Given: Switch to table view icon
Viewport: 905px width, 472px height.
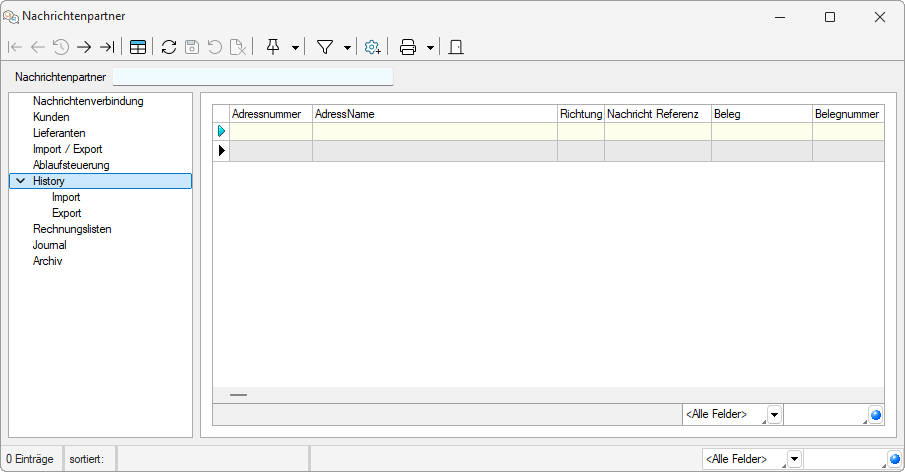Looking at the screenshot, I should coord(138,47).
